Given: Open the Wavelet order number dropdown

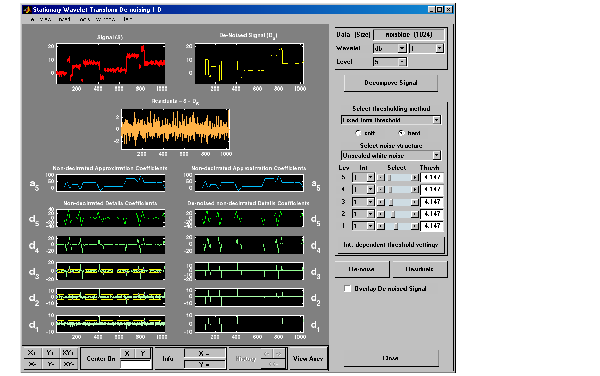Looking at the screenshot, I should [x=426, y=48].
